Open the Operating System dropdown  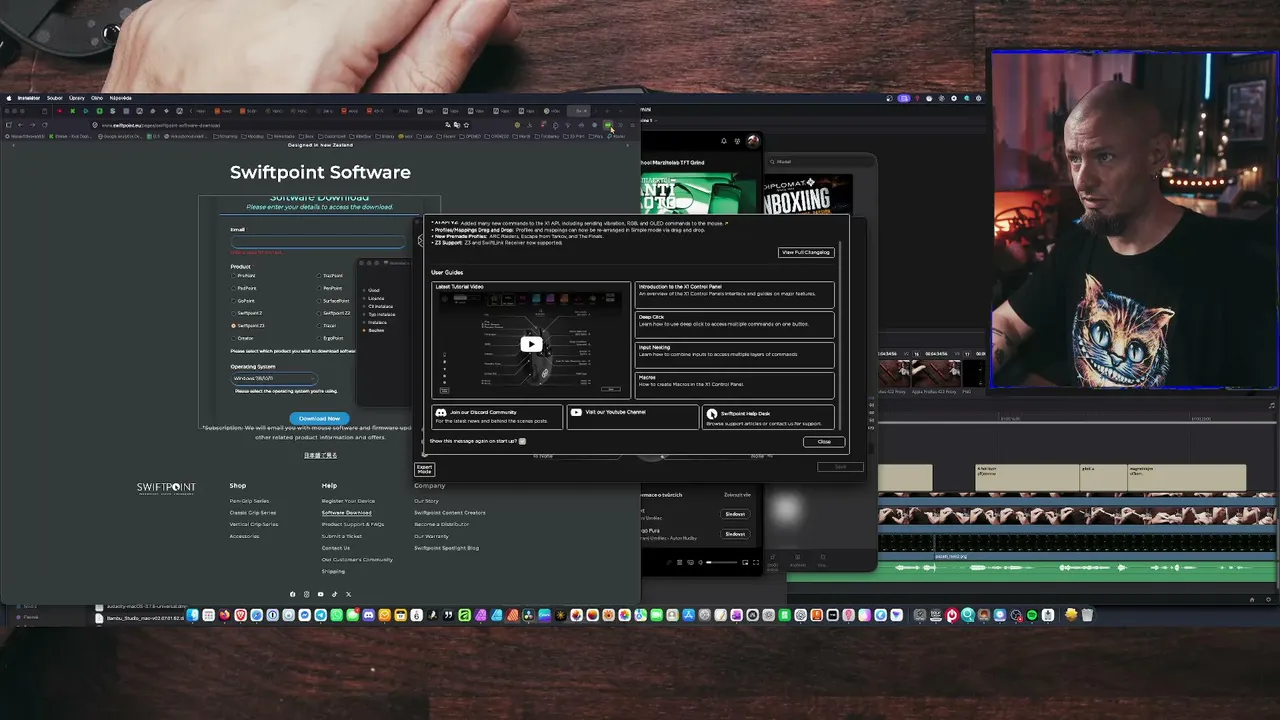274,378
